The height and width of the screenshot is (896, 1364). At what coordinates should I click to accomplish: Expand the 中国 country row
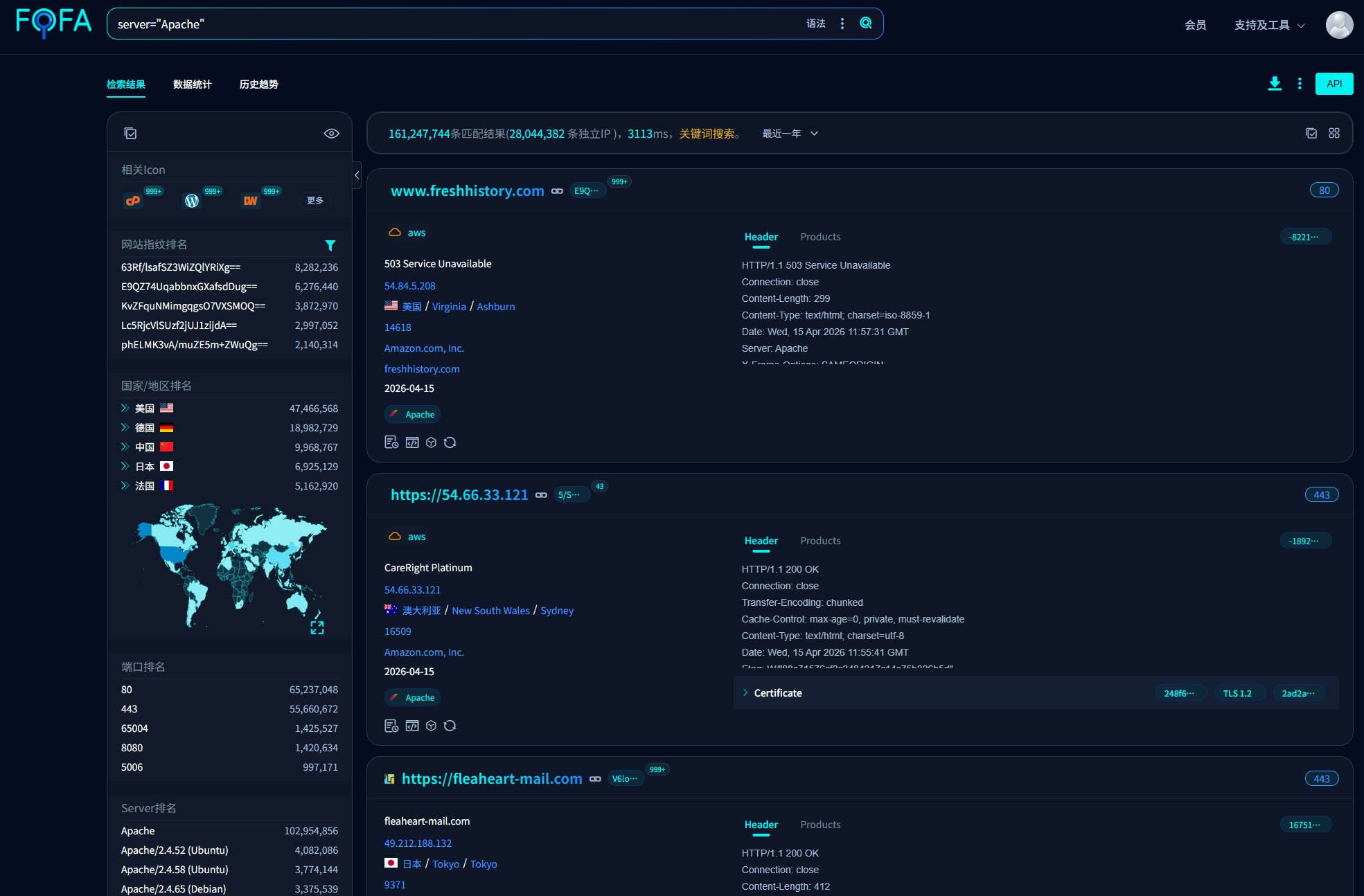pos(125,447)
